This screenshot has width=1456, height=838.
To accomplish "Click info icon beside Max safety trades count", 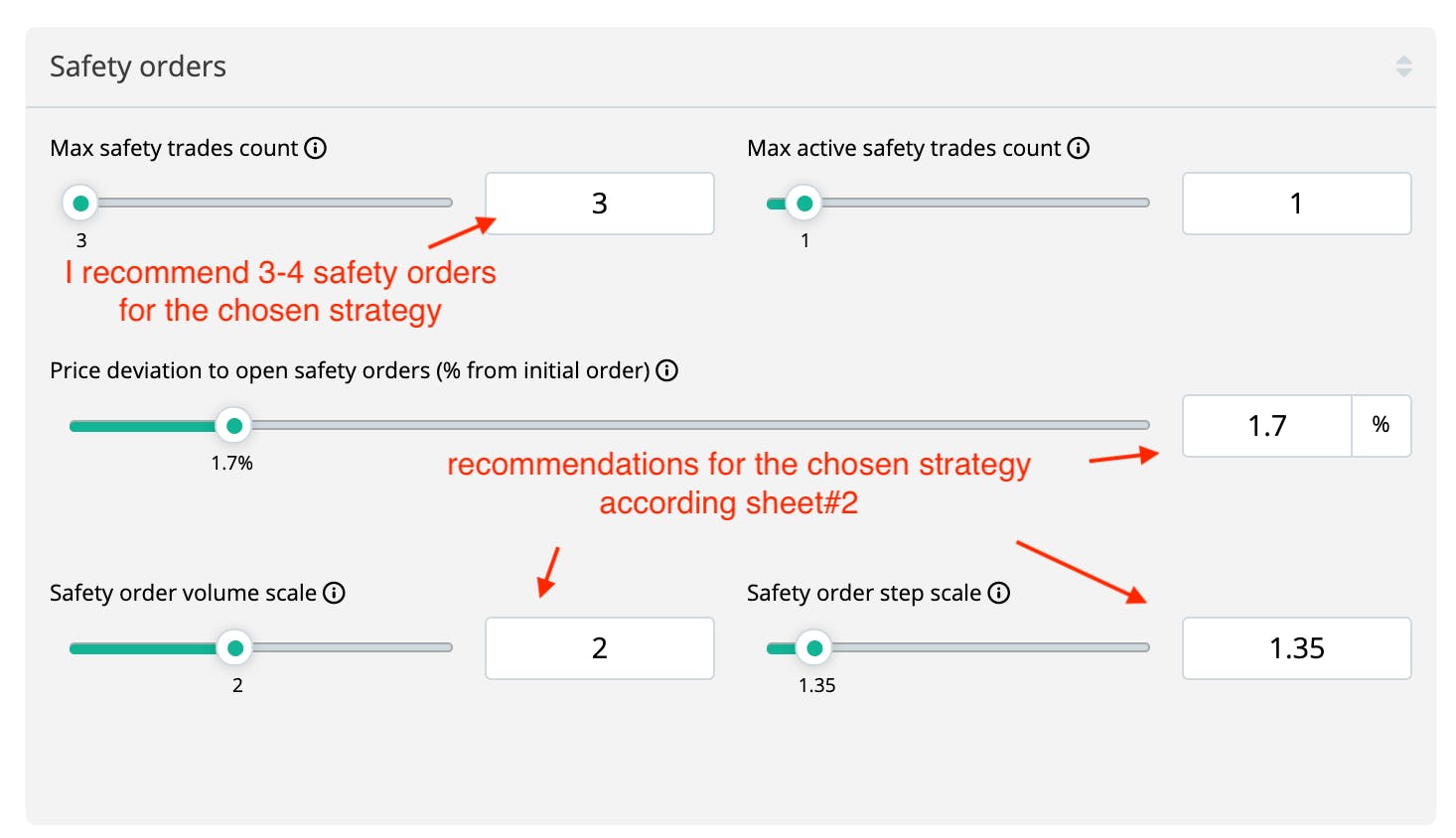I will point(315,148).
